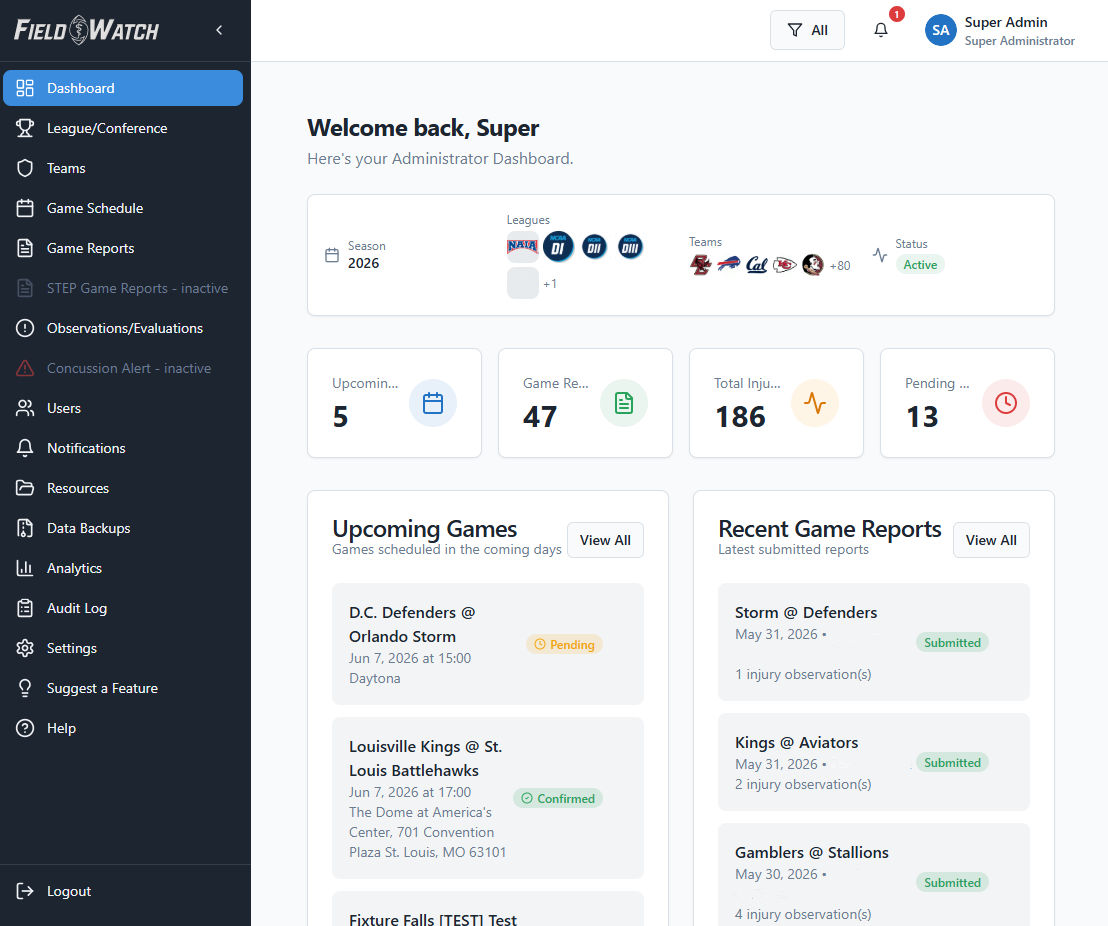
Task: Open Game Reports menu item
Action: point(123,248)
